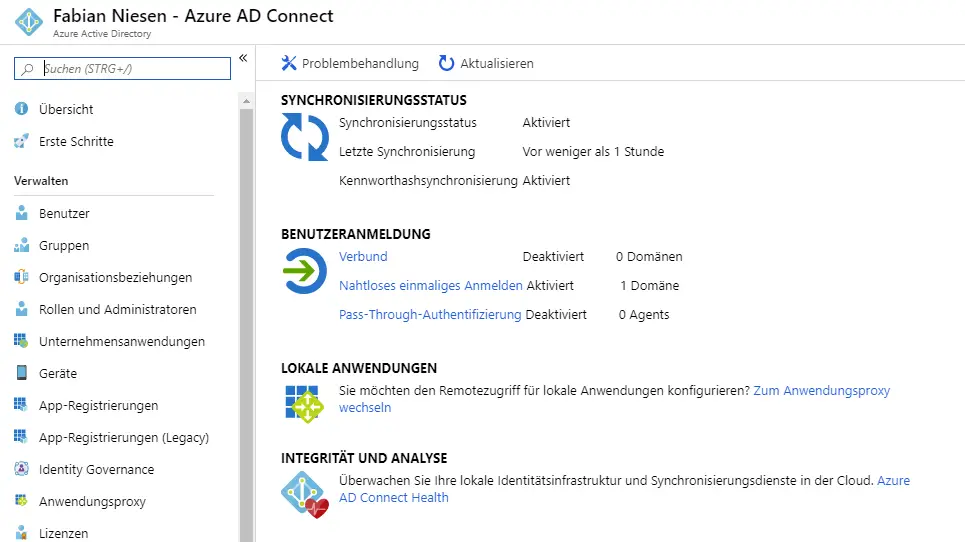Click the INTEGRITÄT UND ANALYSE heading
Screen dimensions: 965x542
coord(364,458)
